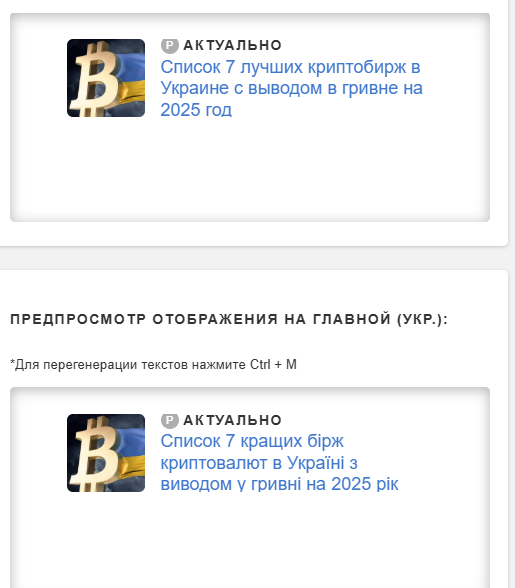Screen dimensions: 515x588
Task: Click the word 'Украине' in the top headline
Action: click(195, 88)
